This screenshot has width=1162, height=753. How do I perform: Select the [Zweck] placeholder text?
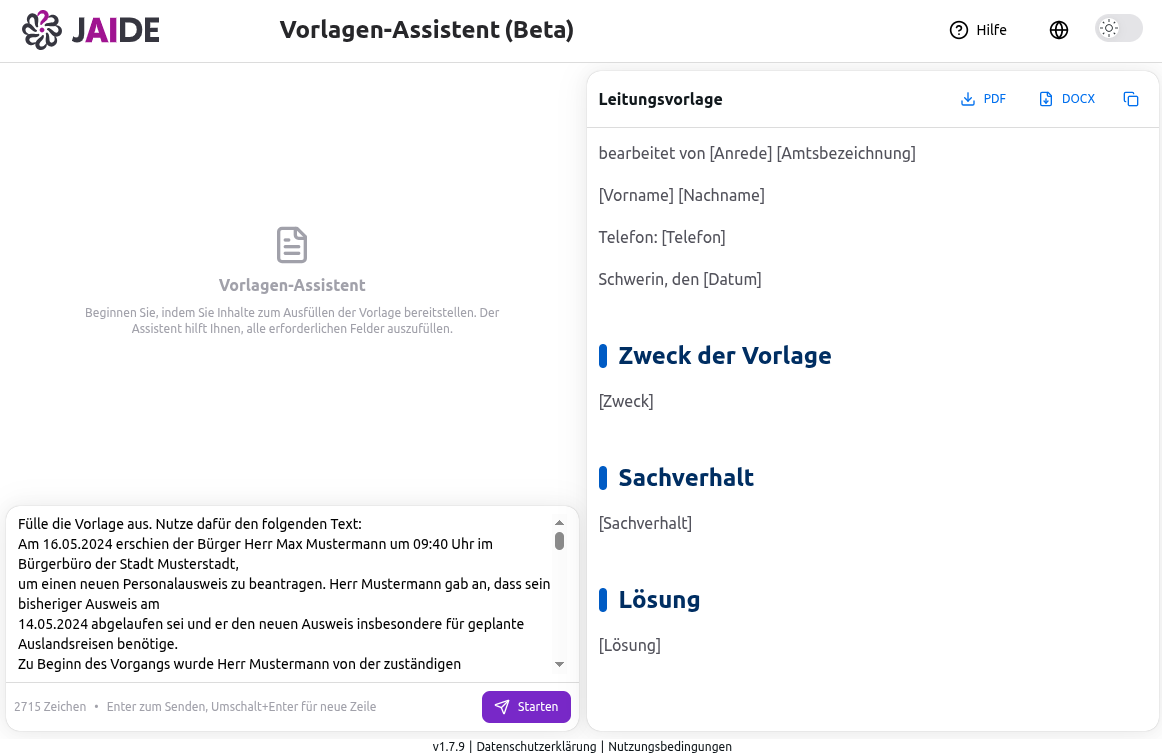click(x=626, y=400)
